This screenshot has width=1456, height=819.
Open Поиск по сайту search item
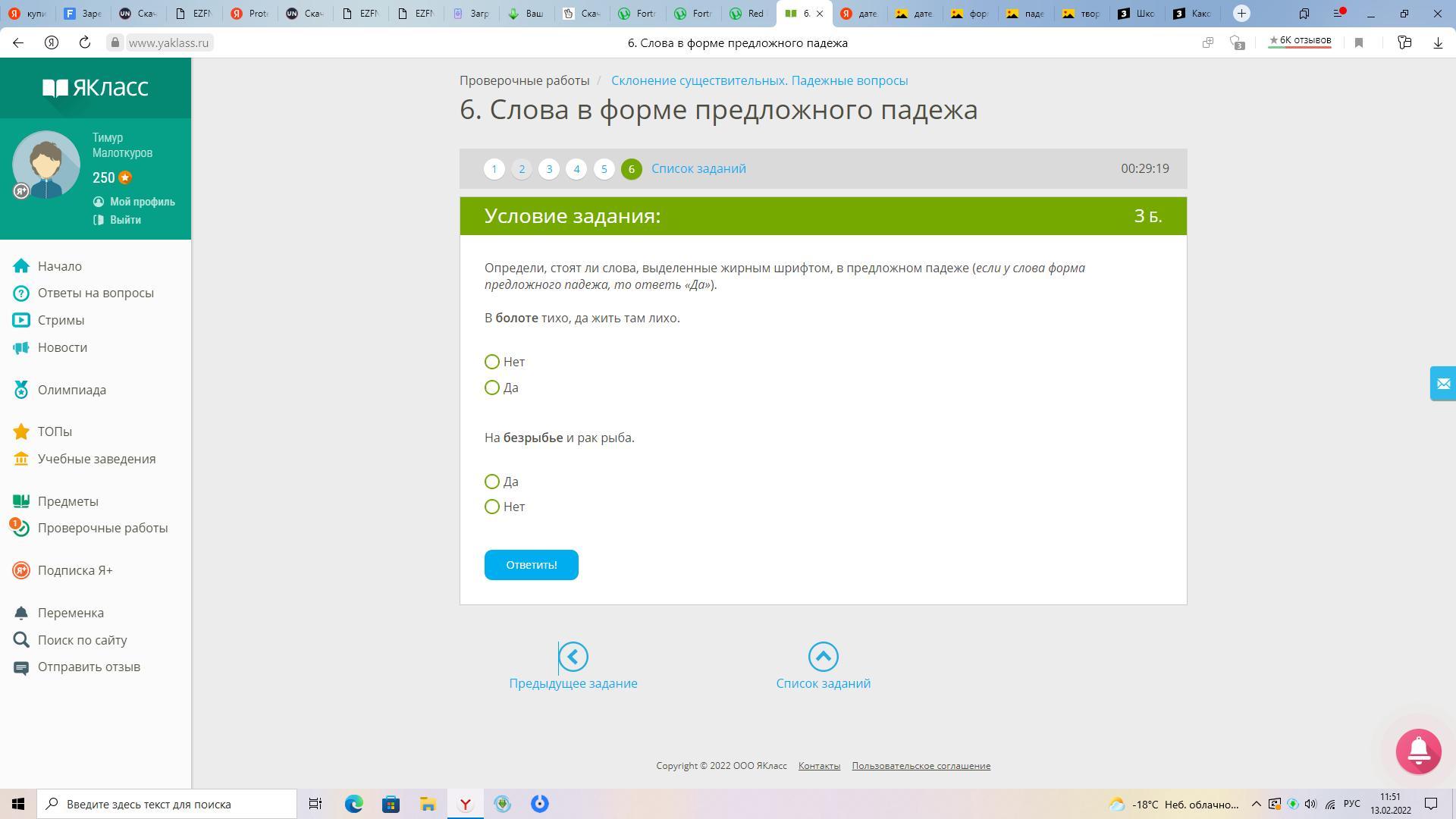[x=82, y=640]
